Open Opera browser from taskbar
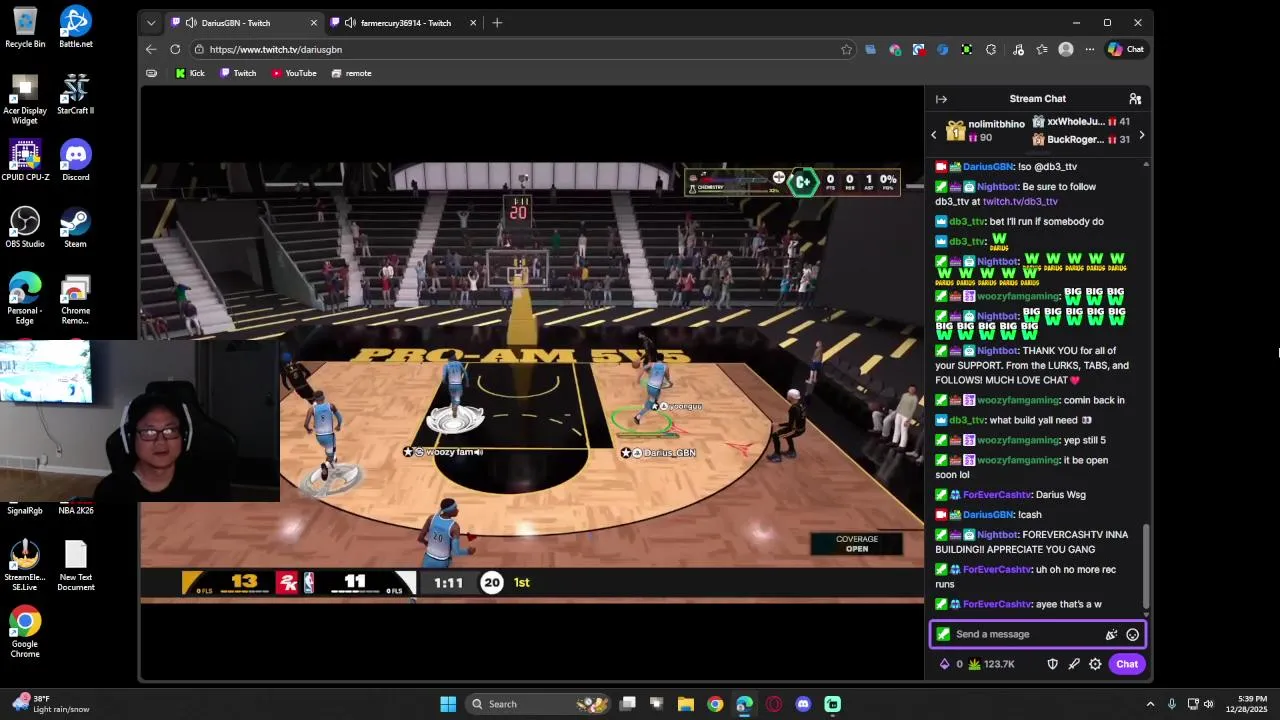This screenshot has height=720, width=1280. [774, 704]
